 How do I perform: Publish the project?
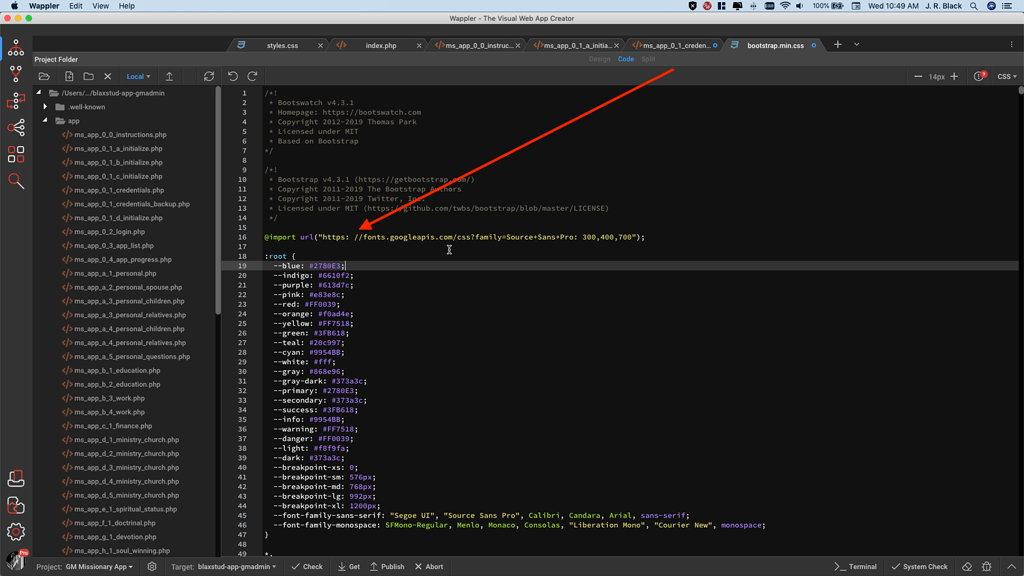pos(390,566)
